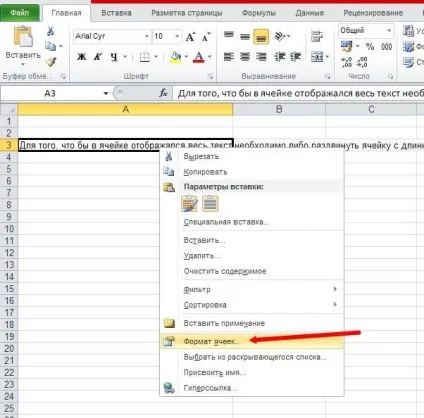Screen dimensions: 424x418
Task: Open the Arial Cyr font name dropdown
Action: point(146,36)
